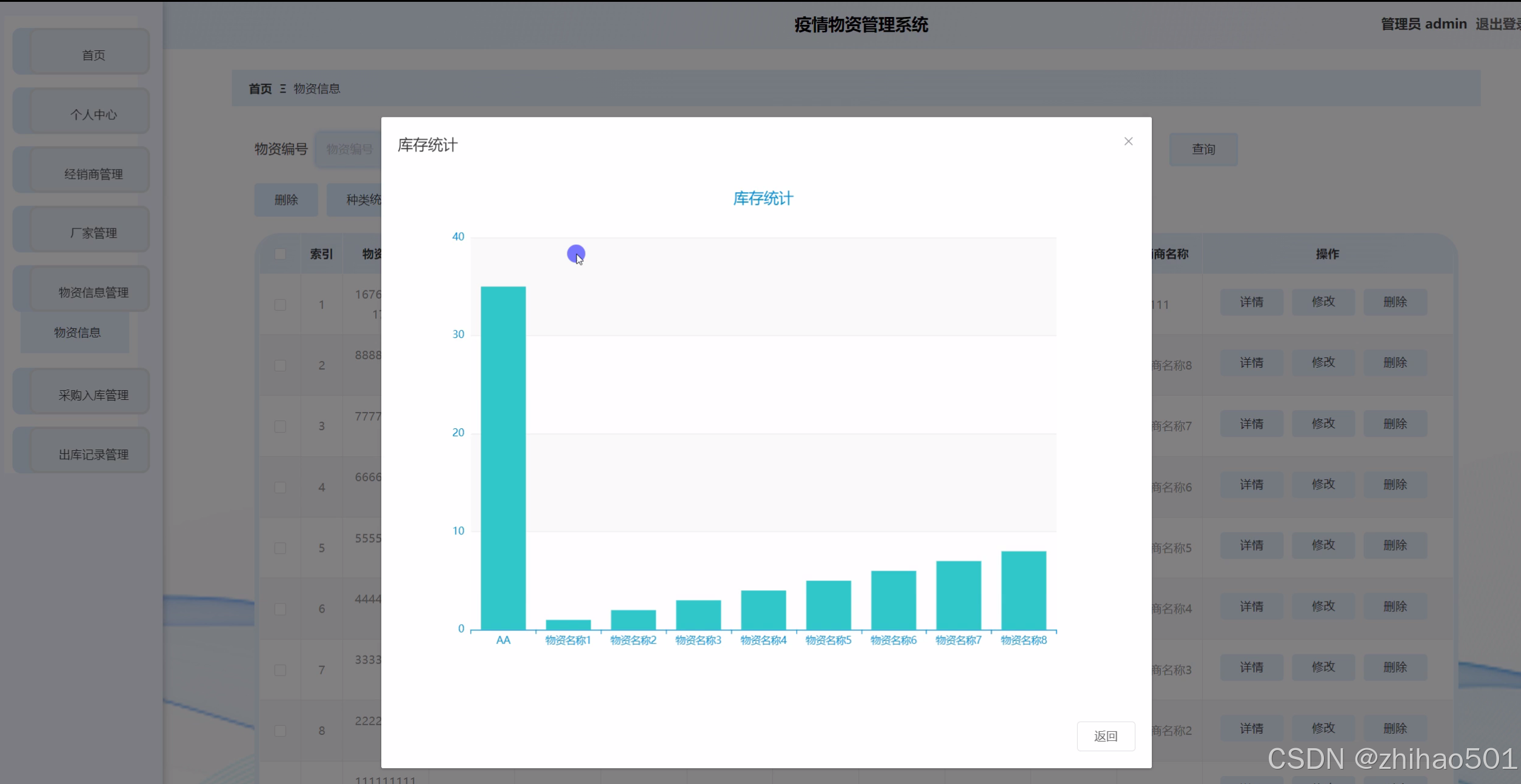1521x784 pixels.
Task: Check the checkbox for row 1
Action: pos(280,305)
